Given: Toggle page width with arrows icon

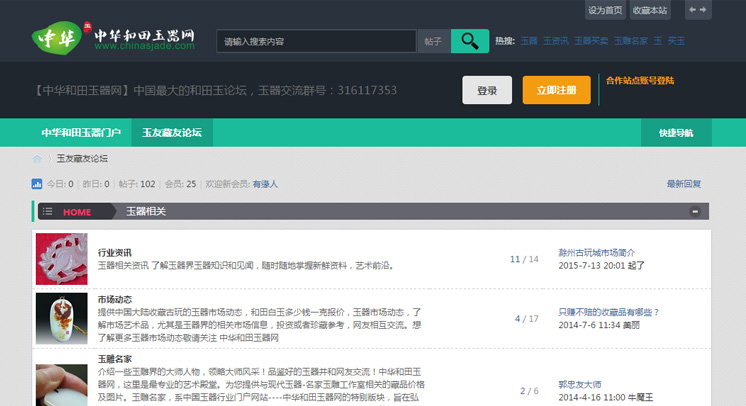Looking at the screenshot, I should 698,10.
